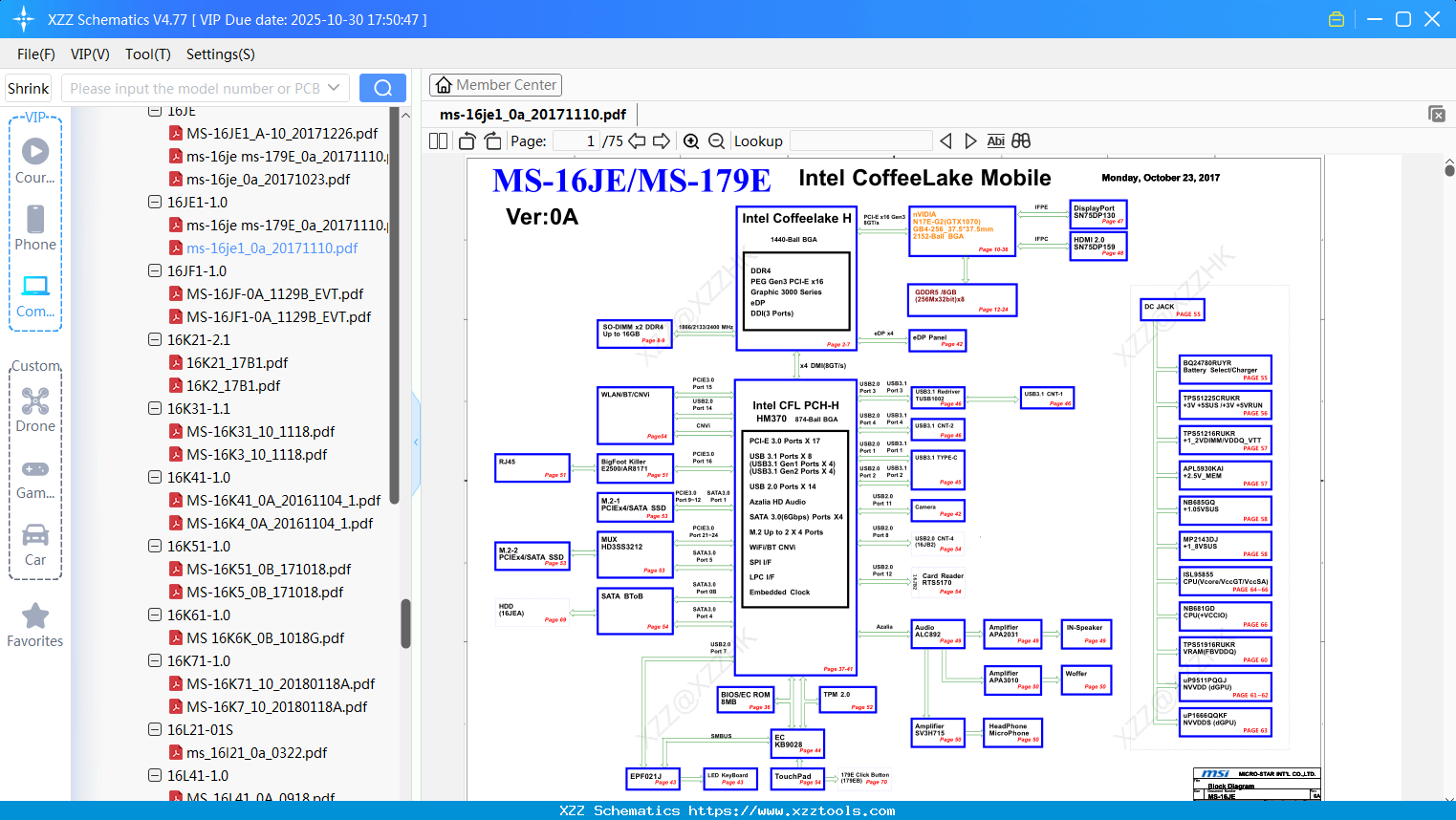Image resolution: width=1456 pixels, height=820 pixels.
Task: Zoom out of the schematic
Action: 716,141
